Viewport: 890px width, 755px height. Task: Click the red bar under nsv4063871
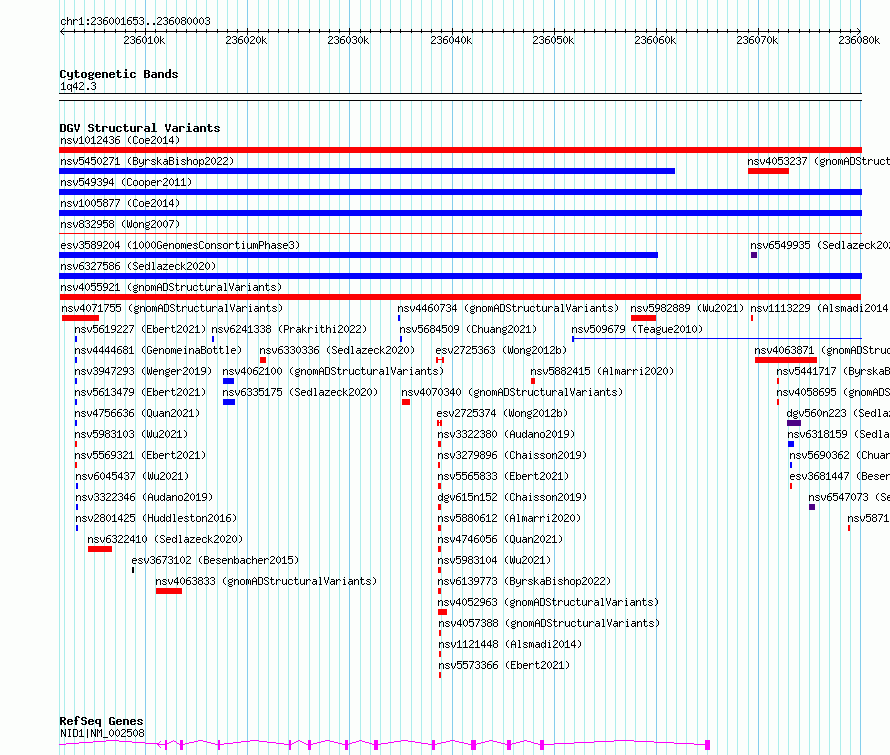point(786,360)
